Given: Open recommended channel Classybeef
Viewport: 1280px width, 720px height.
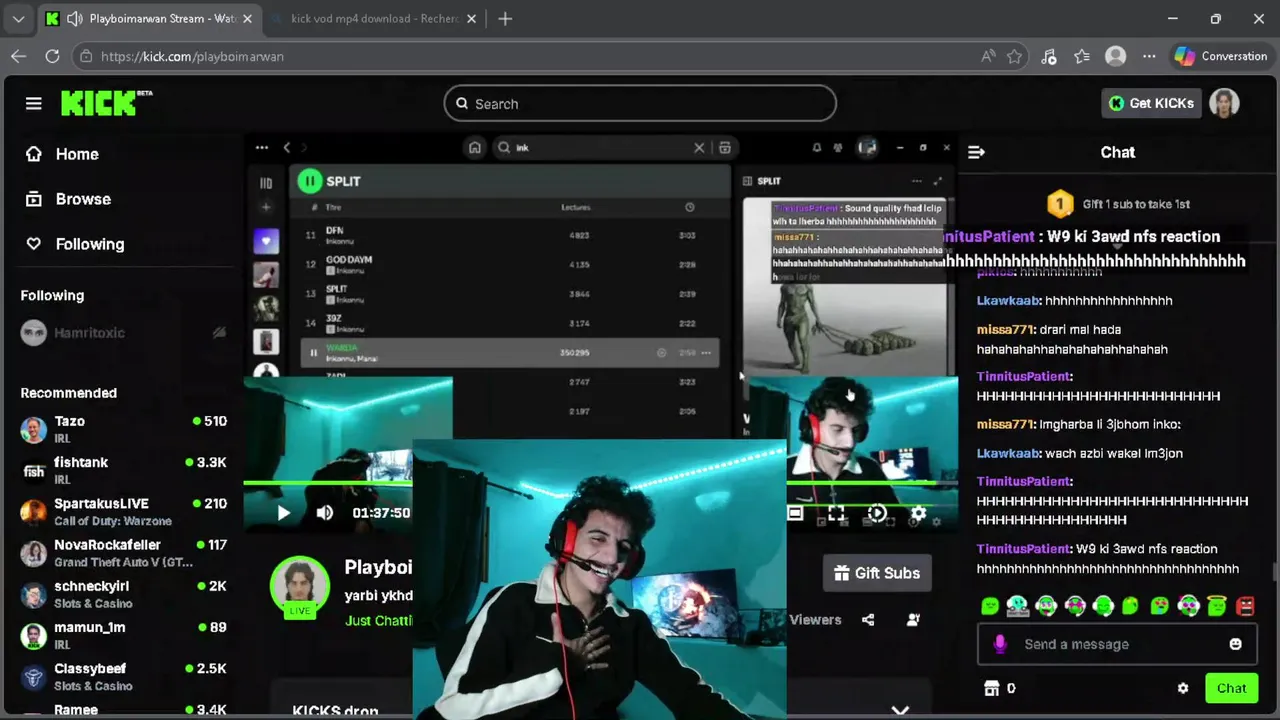Looking at the screenshot, I should point(122,676).
